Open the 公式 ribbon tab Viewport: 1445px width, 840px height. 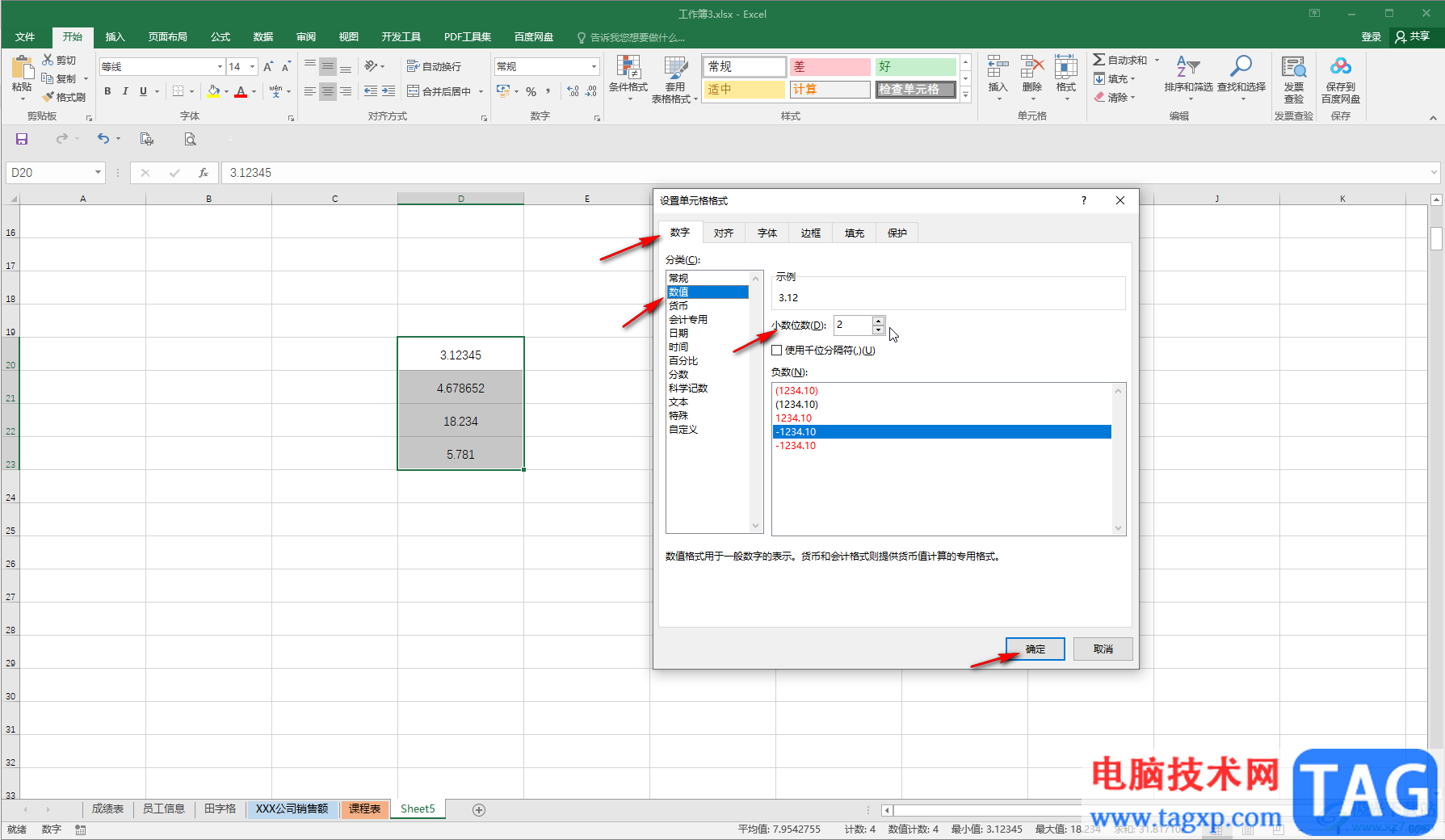coord(221,37)
